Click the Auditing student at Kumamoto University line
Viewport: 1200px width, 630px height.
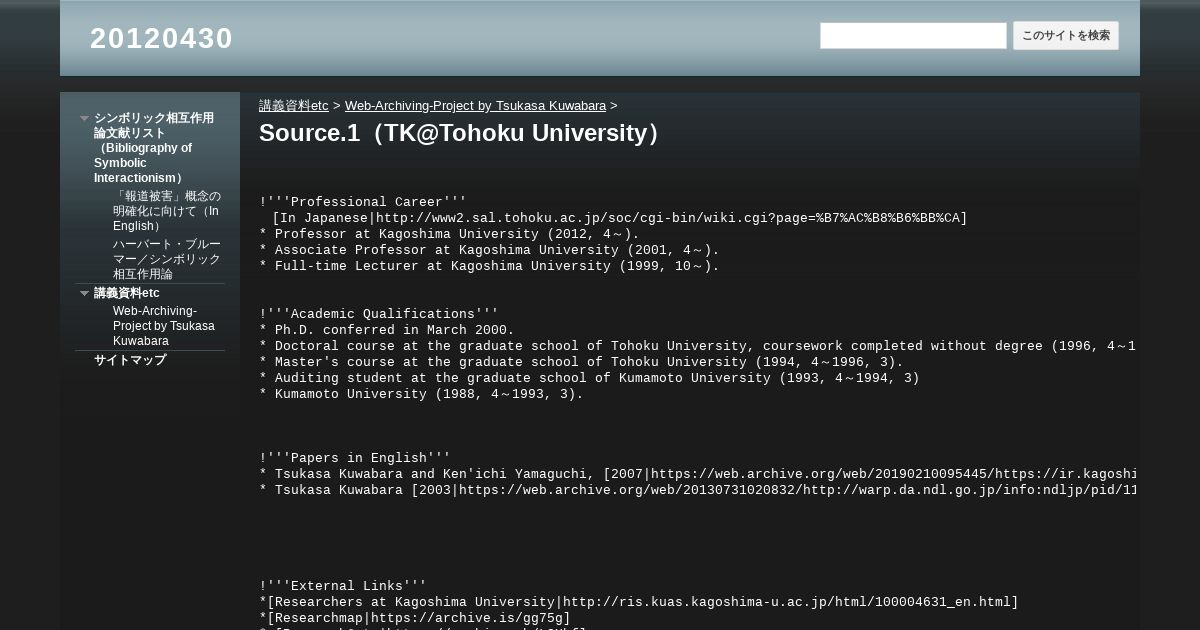(589, 378)
